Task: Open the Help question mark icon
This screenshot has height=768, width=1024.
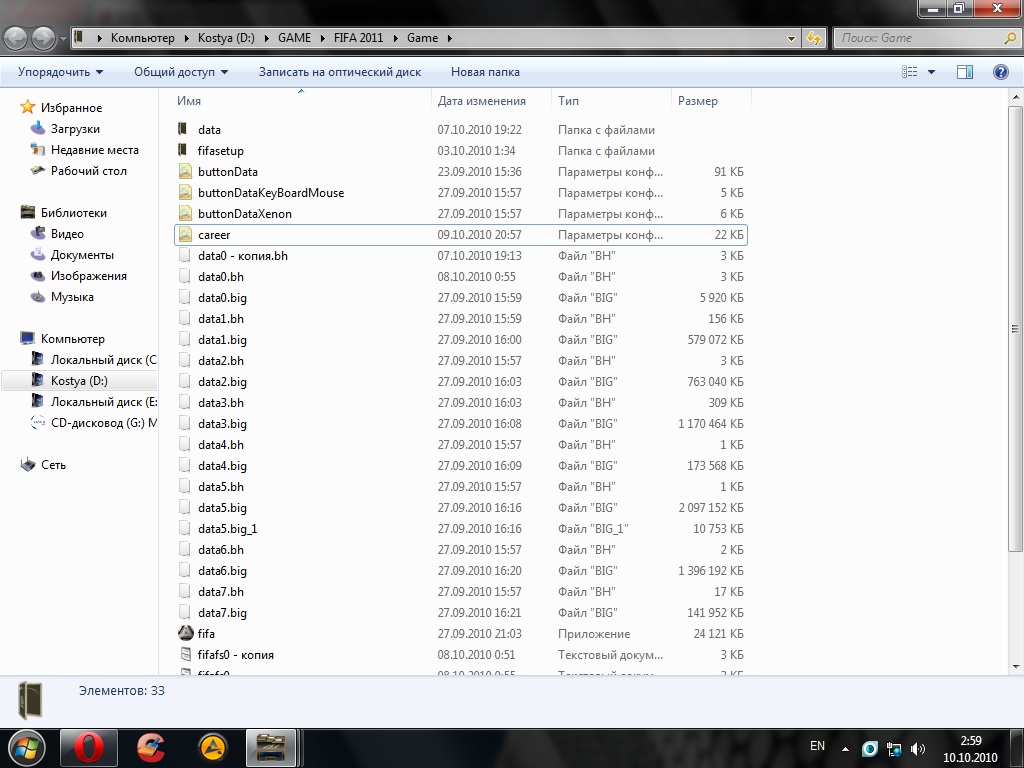Action: pyautogui.click(x=1000, y=72)
